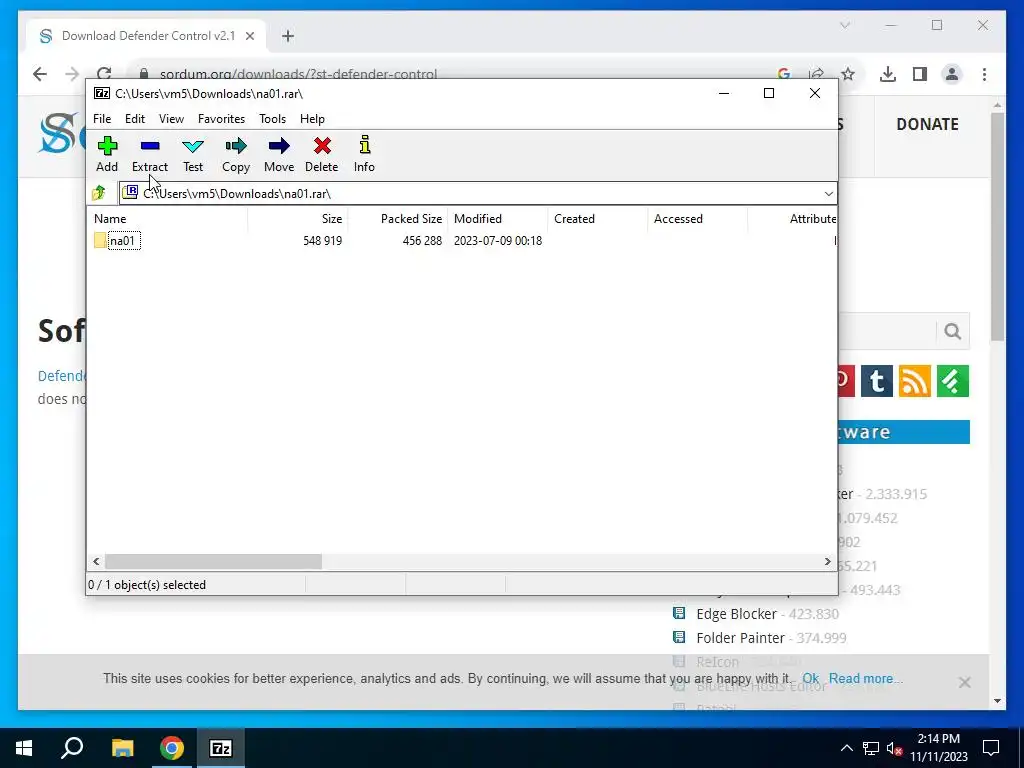Click DONATE on the website
The image size is (1024, 768).
click(x=927, y=124)
